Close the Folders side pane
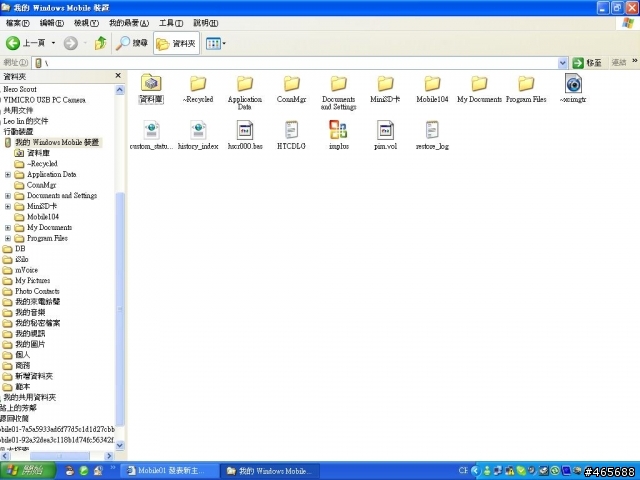 point(118,76)
